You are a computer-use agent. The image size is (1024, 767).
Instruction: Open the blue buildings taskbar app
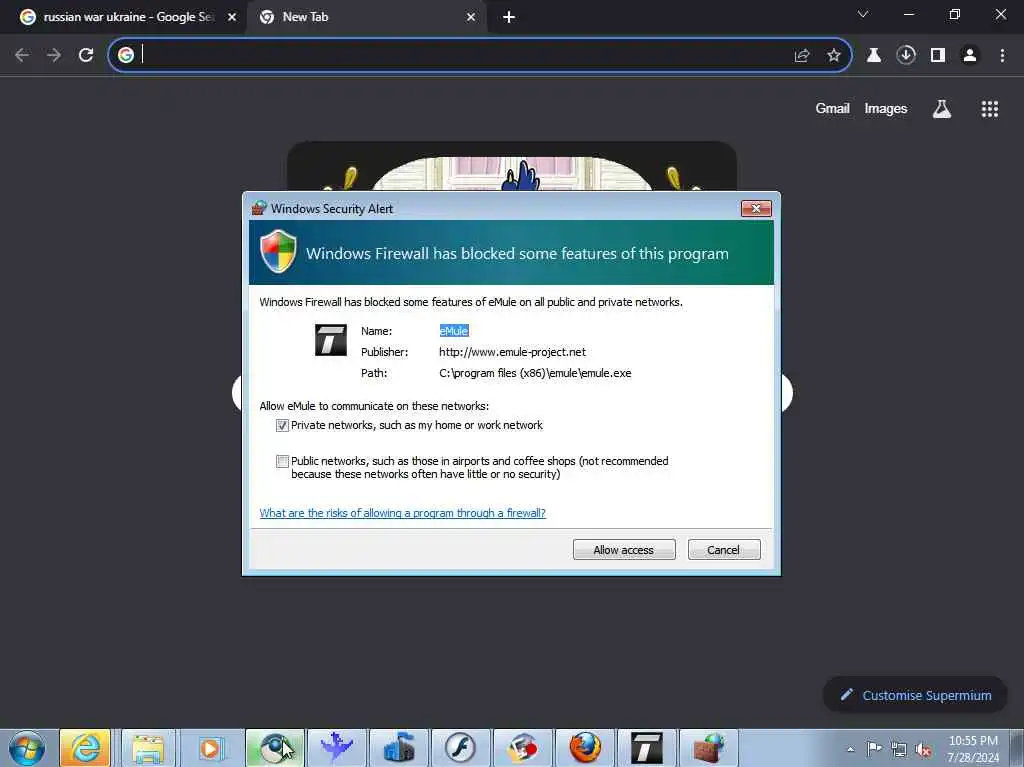(x=398, y=747)
